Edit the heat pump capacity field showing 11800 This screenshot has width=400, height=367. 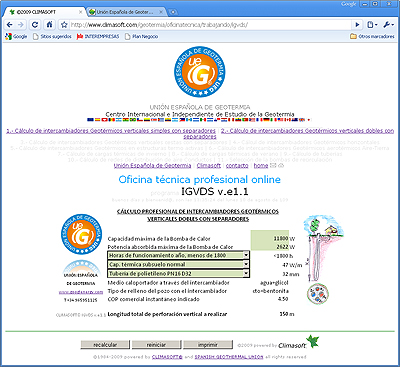pos(270,238)
